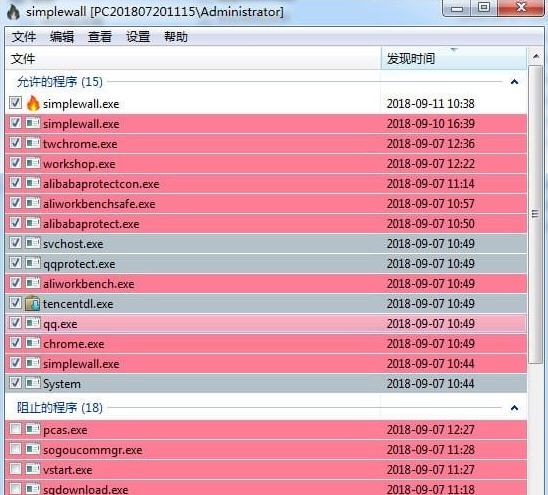Click timestamp 2018-09-10 16:39
This screenshot has height=495, width=548.
coord(431,123)
